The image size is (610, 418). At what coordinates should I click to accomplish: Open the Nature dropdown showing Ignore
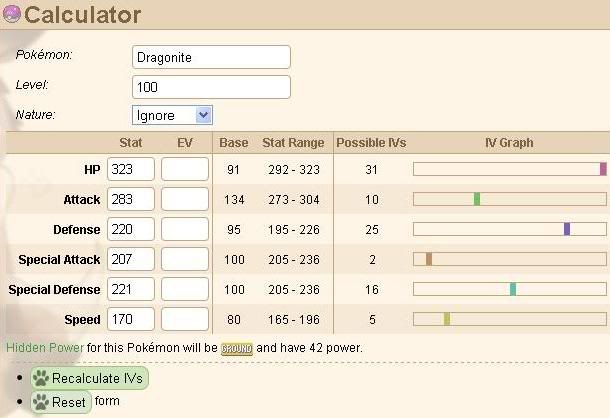coord(172,115)
